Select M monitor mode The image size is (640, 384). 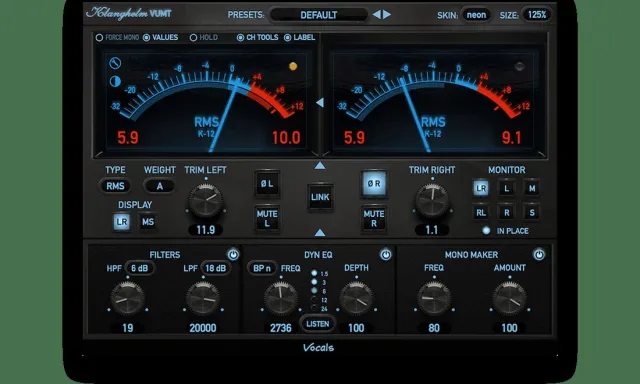click(532, 189)
